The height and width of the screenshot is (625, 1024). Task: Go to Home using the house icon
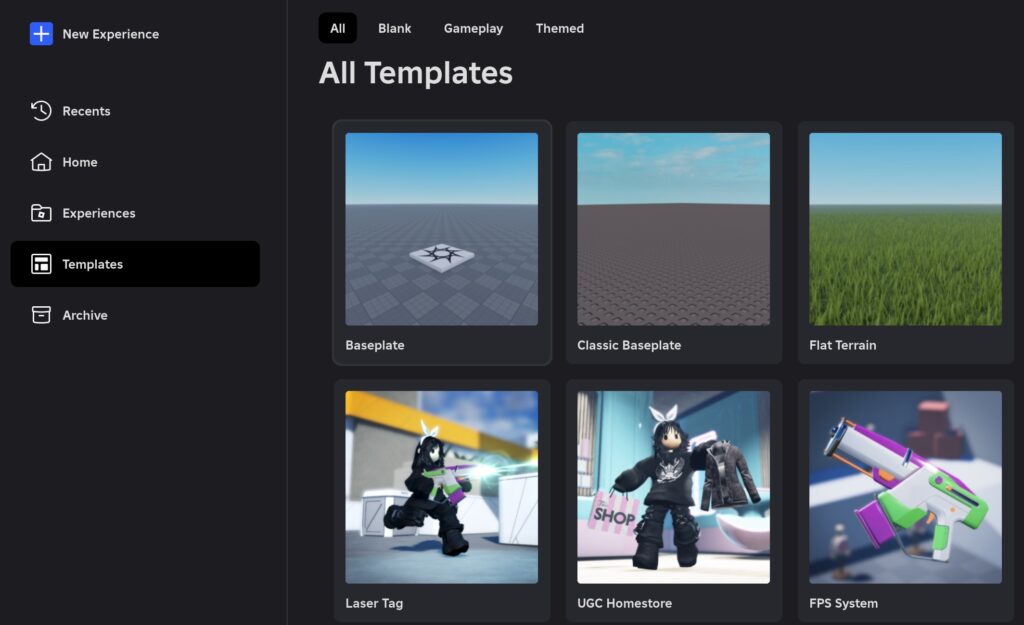coord(41,161)
